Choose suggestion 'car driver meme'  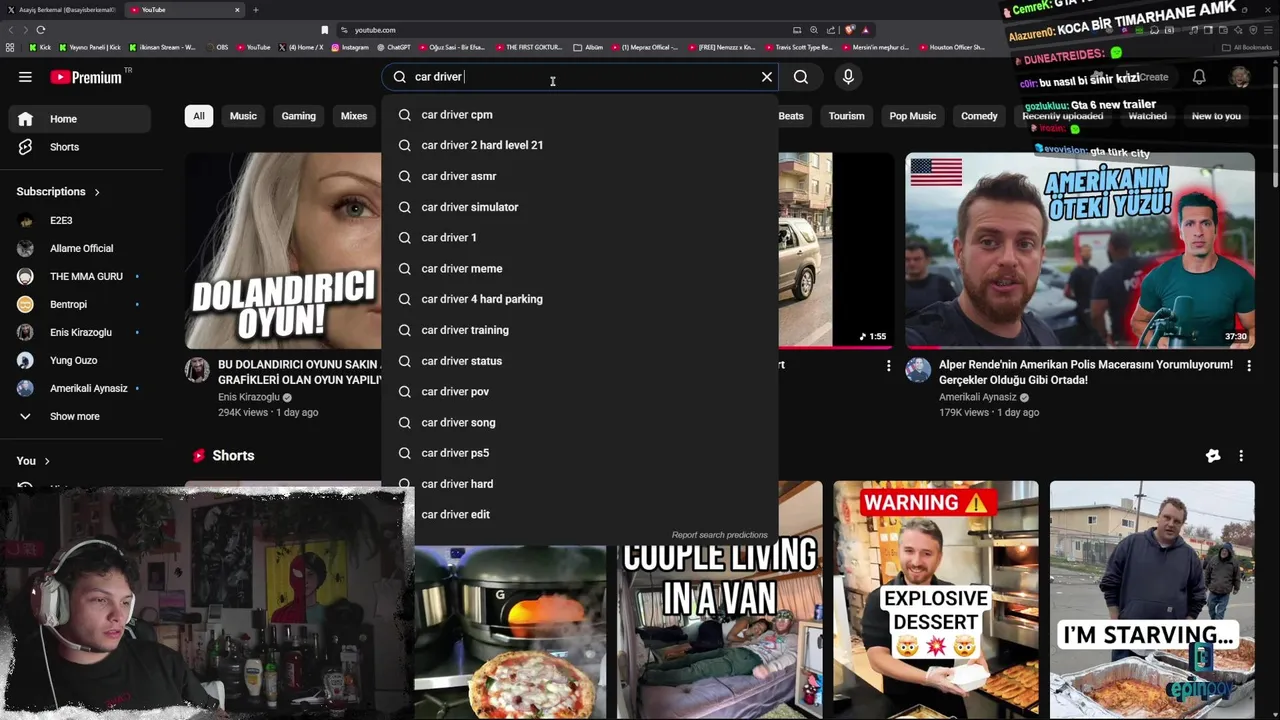[x=580, y=269]
